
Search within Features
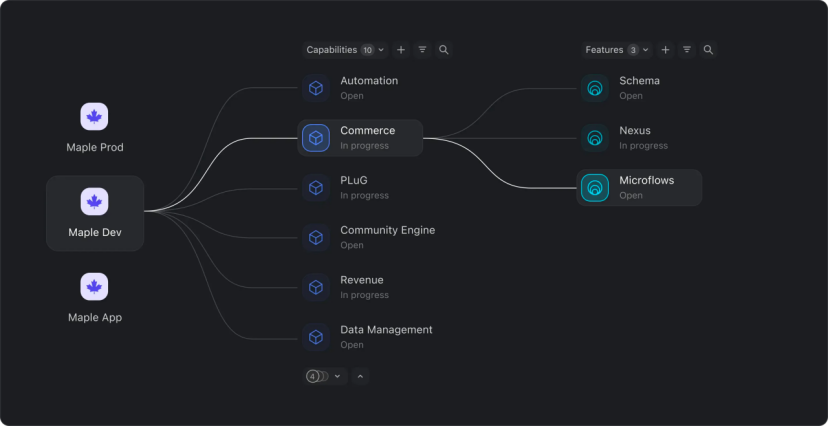709,50
